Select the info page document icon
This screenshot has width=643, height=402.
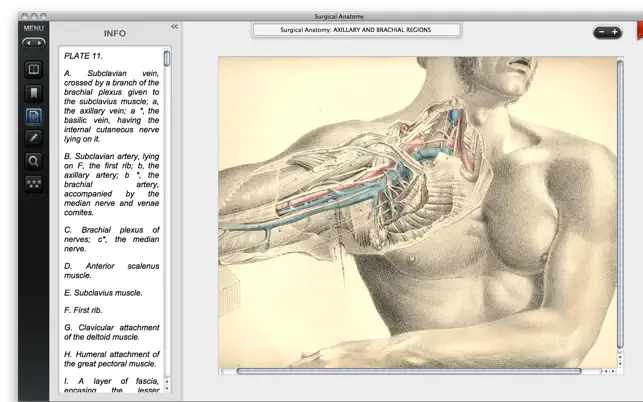(34, 116)
